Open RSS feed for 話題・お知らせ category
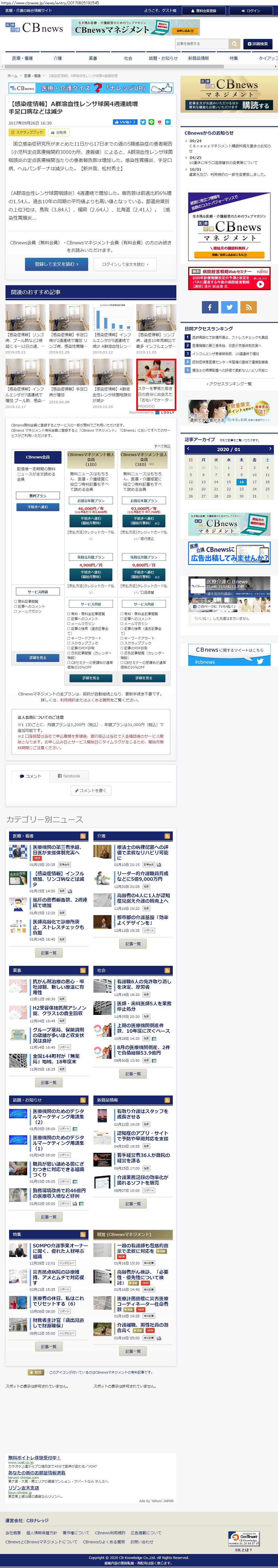278x1568 pixels. pos(83,1100)
